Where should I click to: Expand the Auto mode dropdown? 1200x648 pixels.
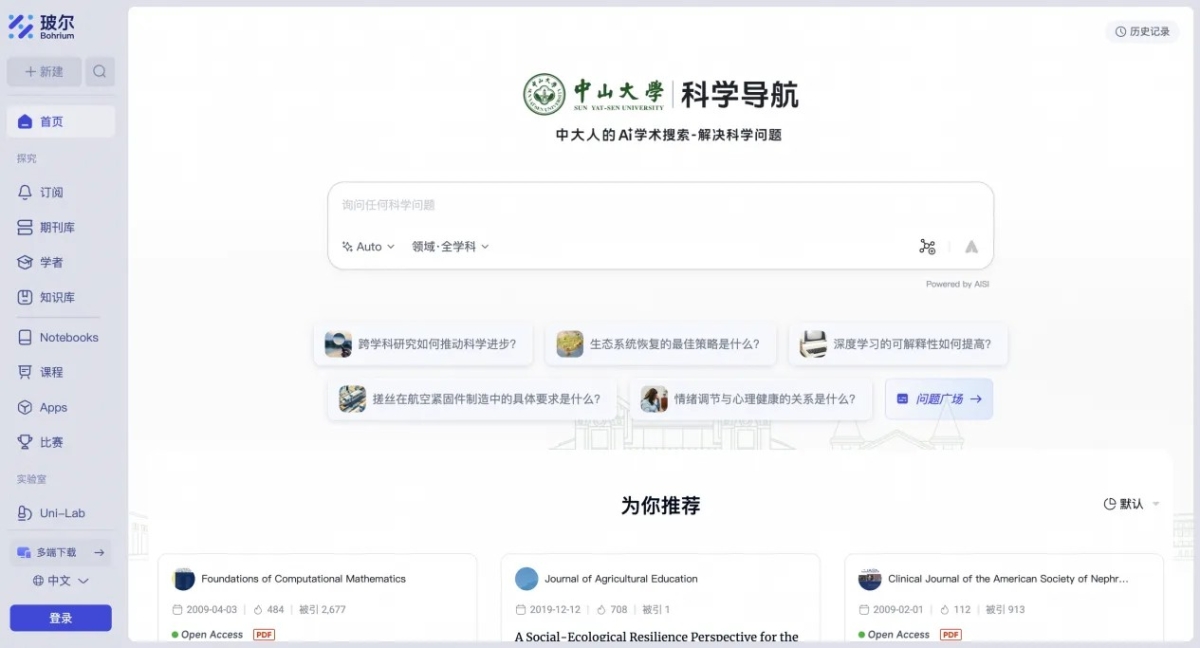pos(368,247)
